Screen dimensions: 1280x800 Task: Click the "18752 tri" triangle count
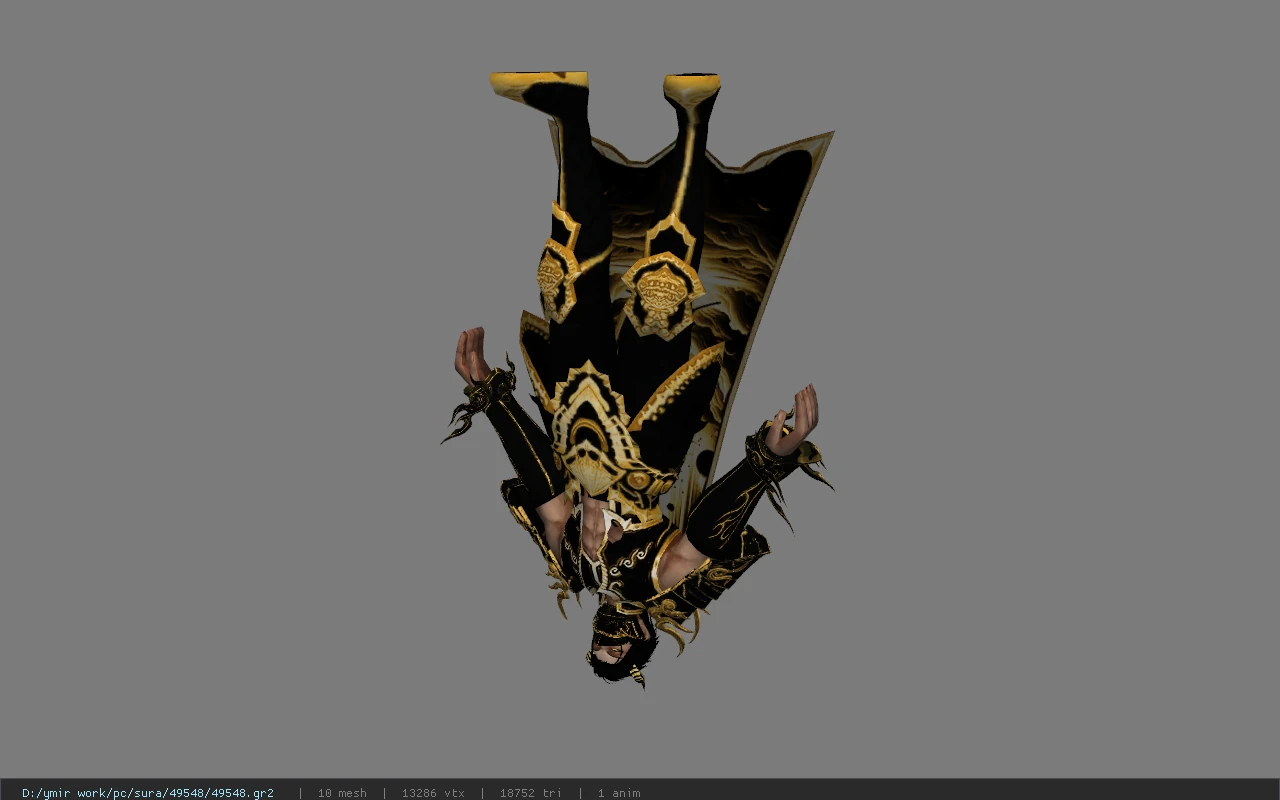point(531,793)
